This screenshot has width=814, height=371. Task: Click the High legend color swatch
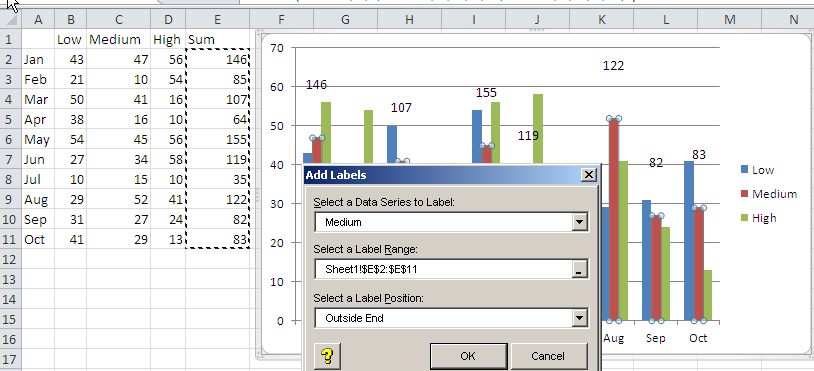click(744, 218)
